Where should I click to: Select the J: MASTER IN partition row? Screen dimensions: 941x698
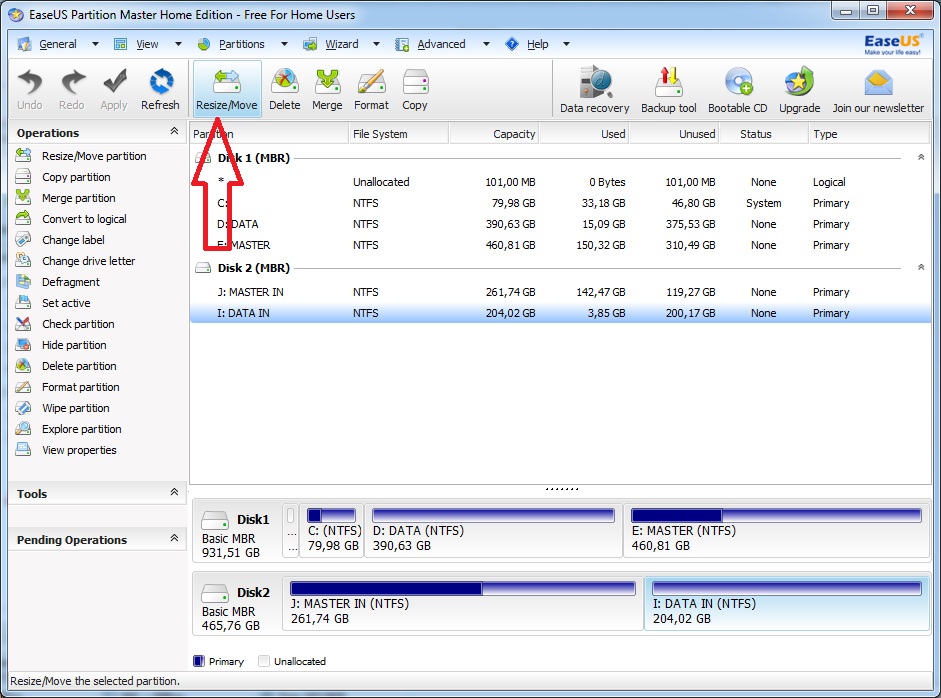561,292
